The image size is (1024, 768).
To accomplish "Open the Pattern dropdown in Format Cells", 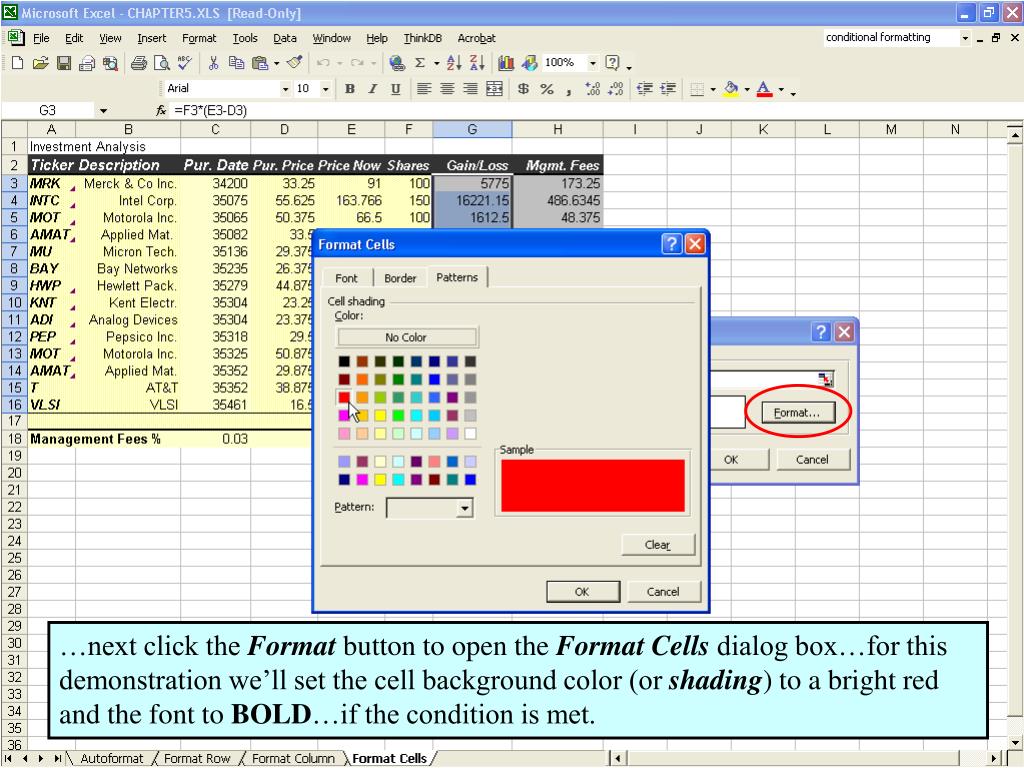I will 464,508.
